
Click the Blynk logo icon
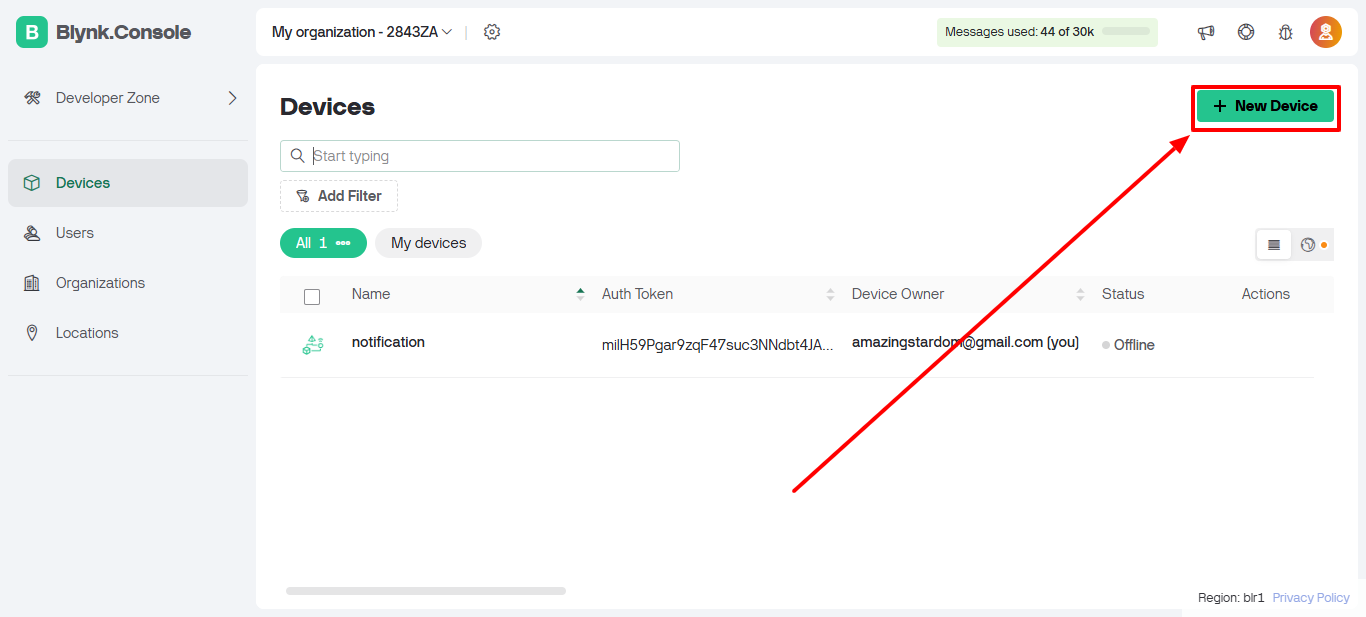(x=32, y=32)
